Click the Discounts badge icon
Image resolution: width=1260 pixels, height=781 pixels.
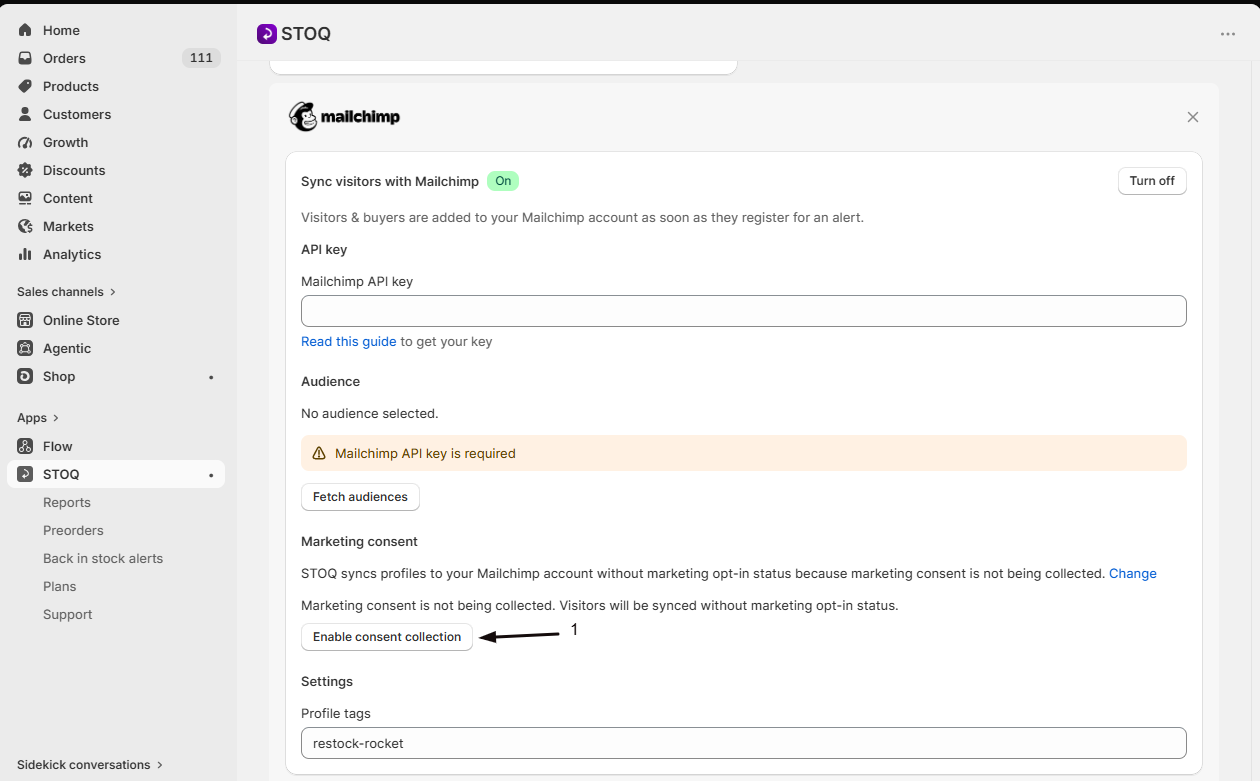[x=25, y=170]
